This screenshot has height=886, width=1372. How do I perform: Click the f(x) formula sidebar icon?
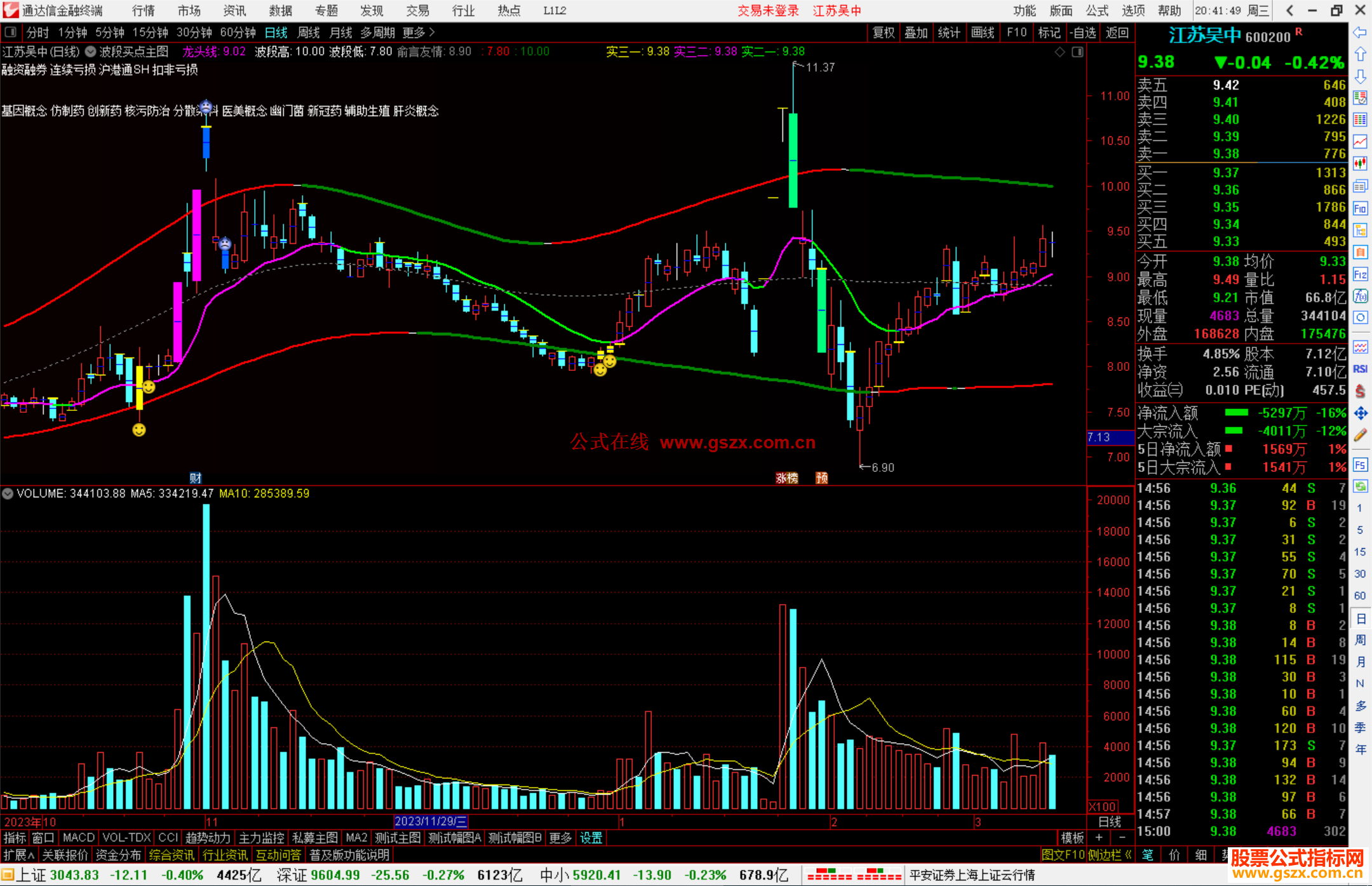coord(1360,296)
